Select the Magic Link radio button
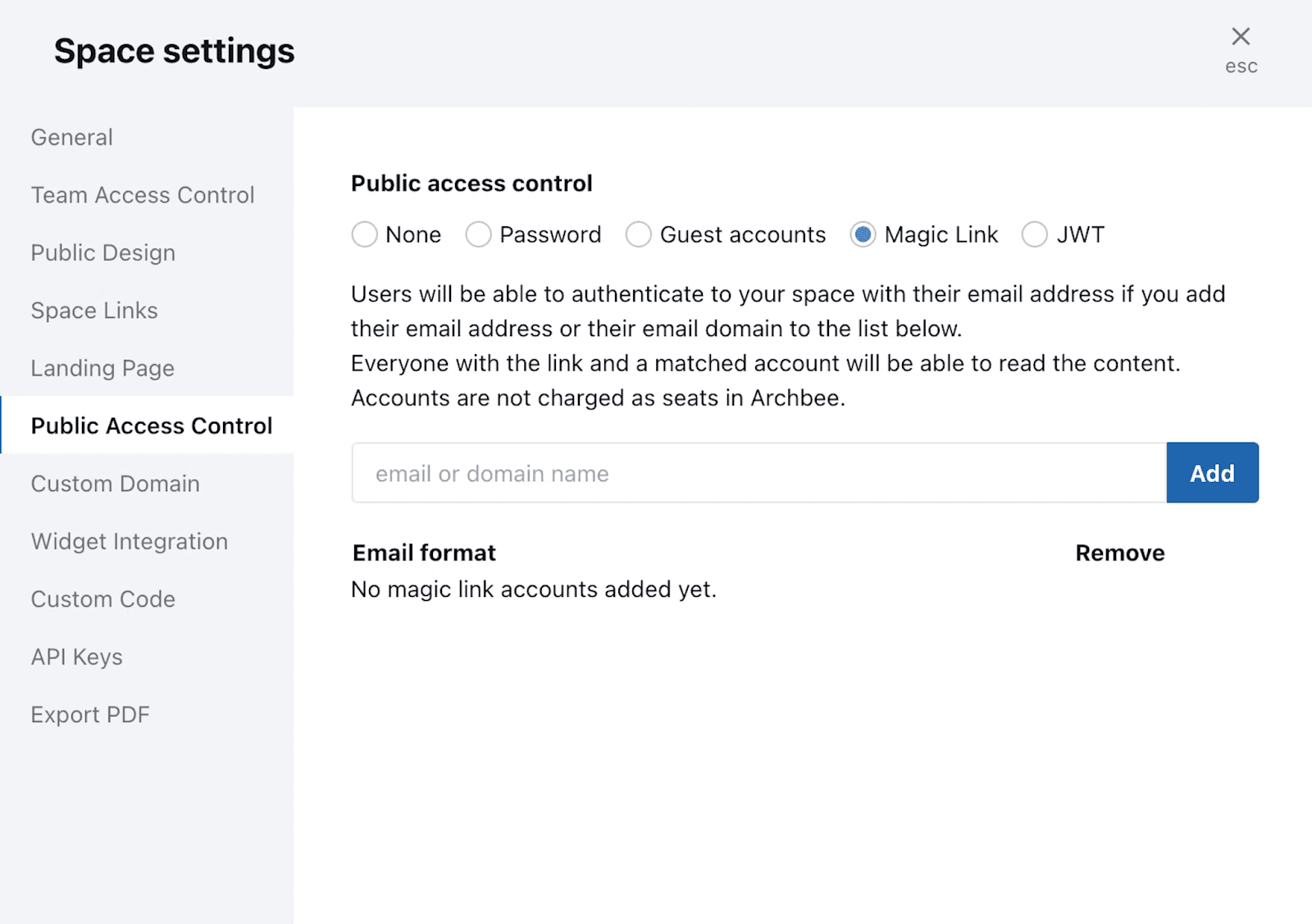 coord(863,234)
